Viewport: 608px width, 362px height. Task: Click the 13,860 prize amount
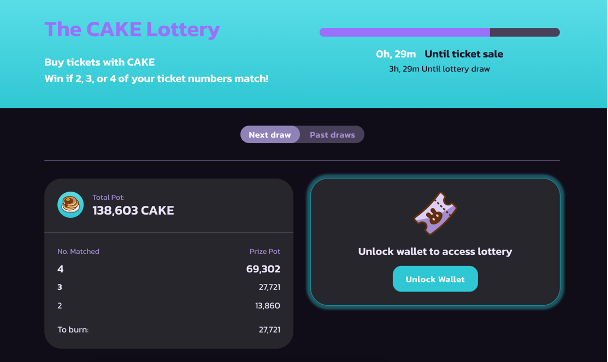coord(268,306)
